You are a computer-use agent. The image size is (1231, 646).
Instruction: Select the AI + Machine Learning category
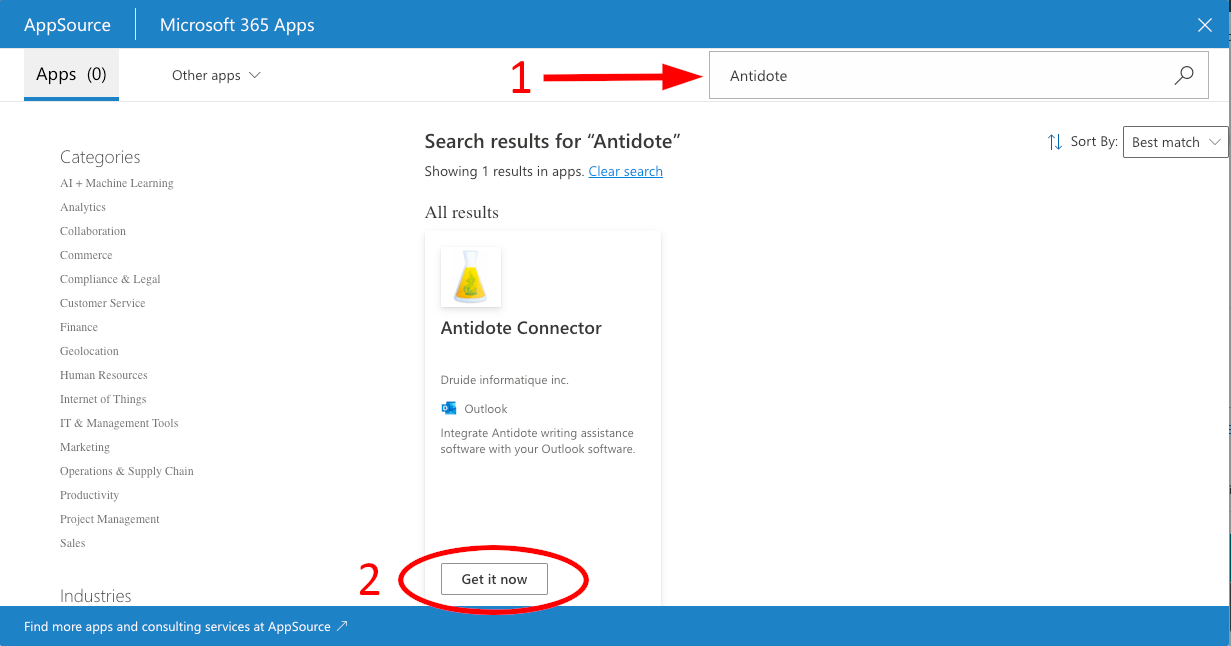[x=117, y=183]
